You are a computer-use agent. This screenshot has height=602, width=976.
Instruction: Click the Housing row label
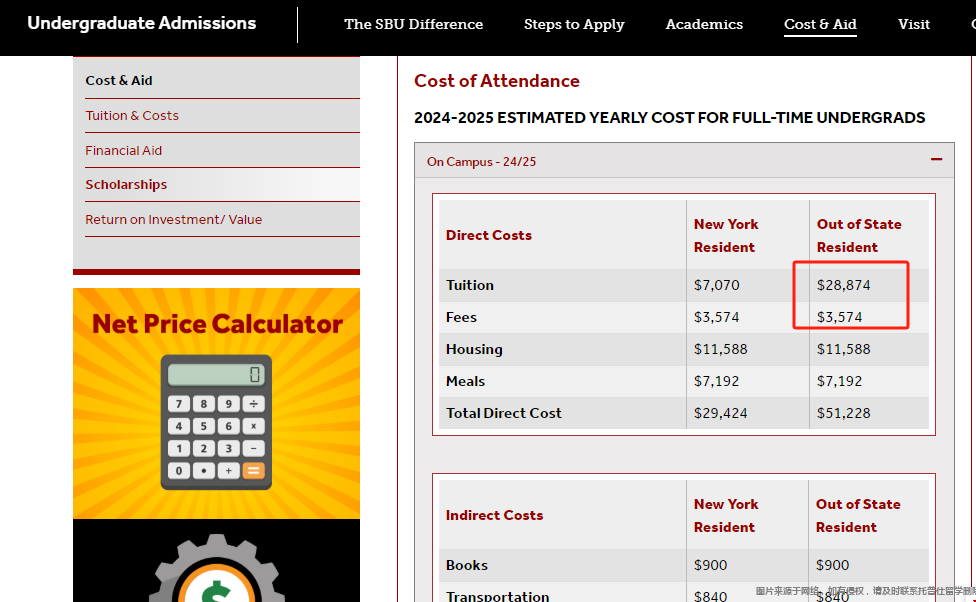pos(474,349)
